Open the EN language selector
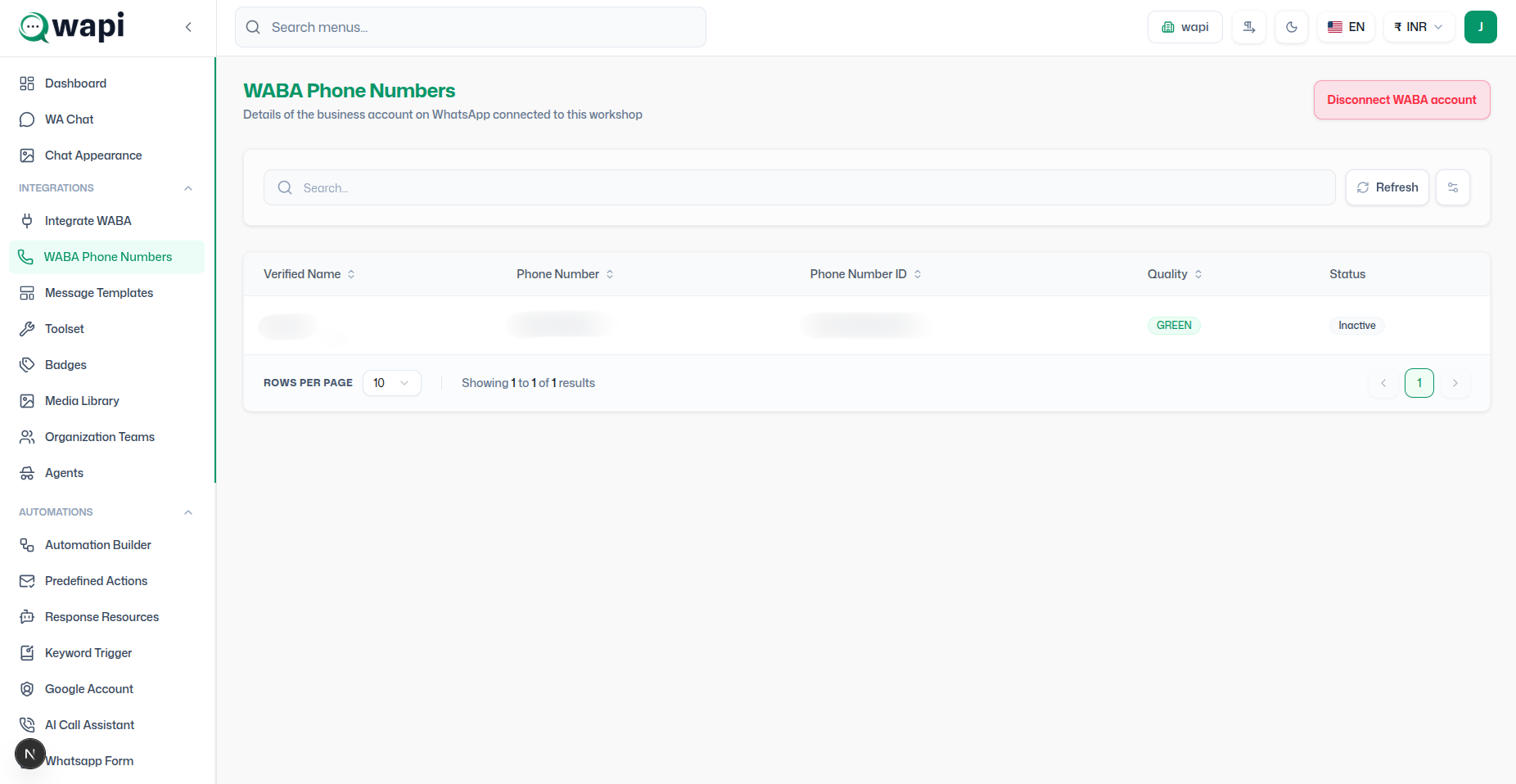 pyautogui.click(x=1346, y=27)
